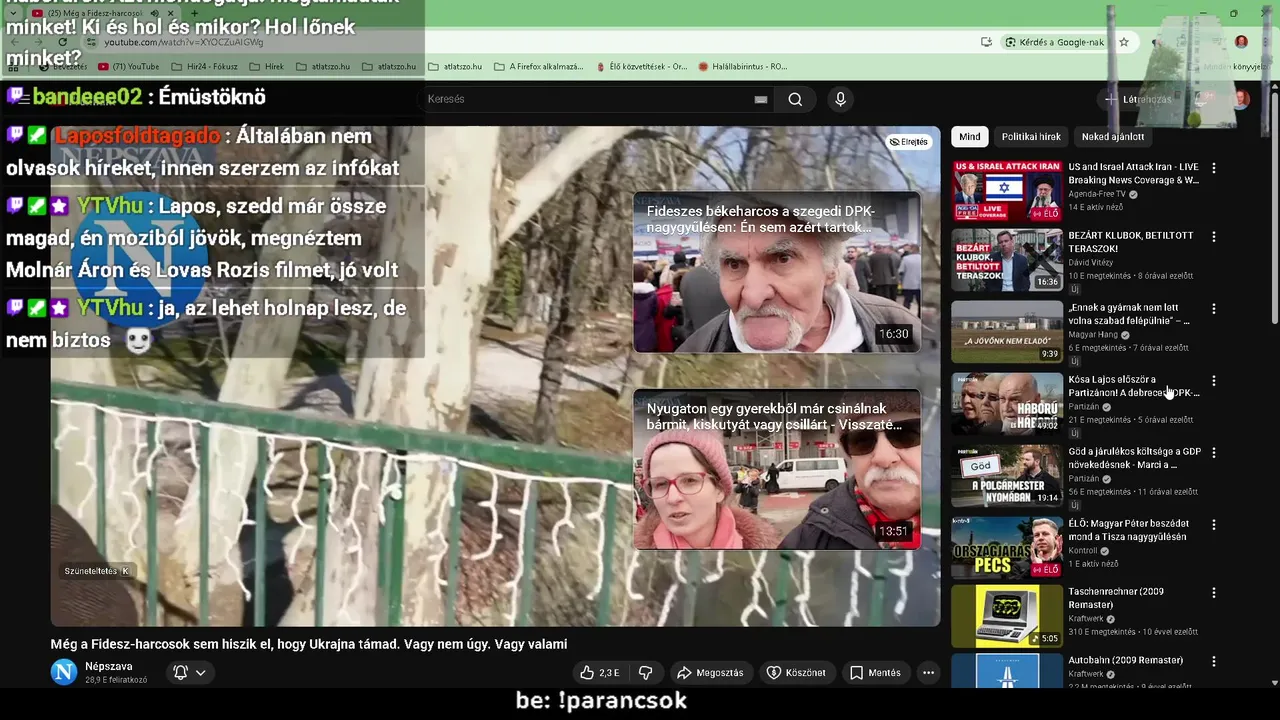The width and height of the screenshot is (1280, 720).
Task: Select the Politikai hírek filter chip
Action: [x=1031, y=137]
